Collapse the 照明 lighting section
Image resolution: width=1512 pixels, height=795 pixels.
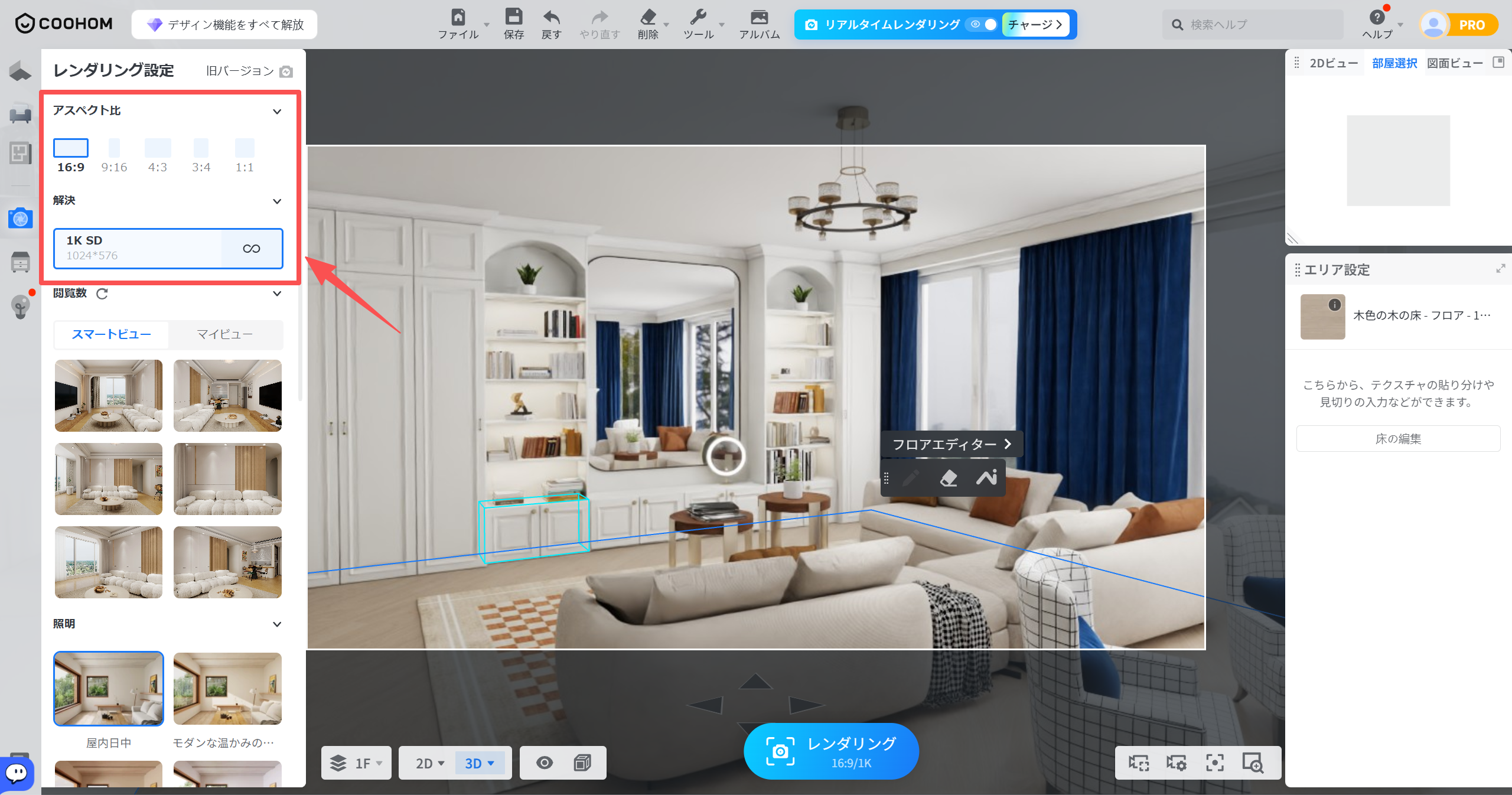pyautogui.click(x=277, y=624)
